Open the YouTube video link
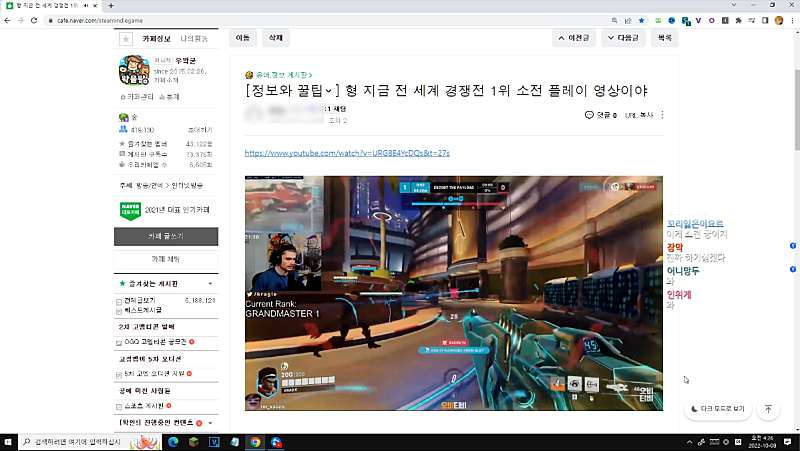Screen dimensions: 800x451 (347, 153)
